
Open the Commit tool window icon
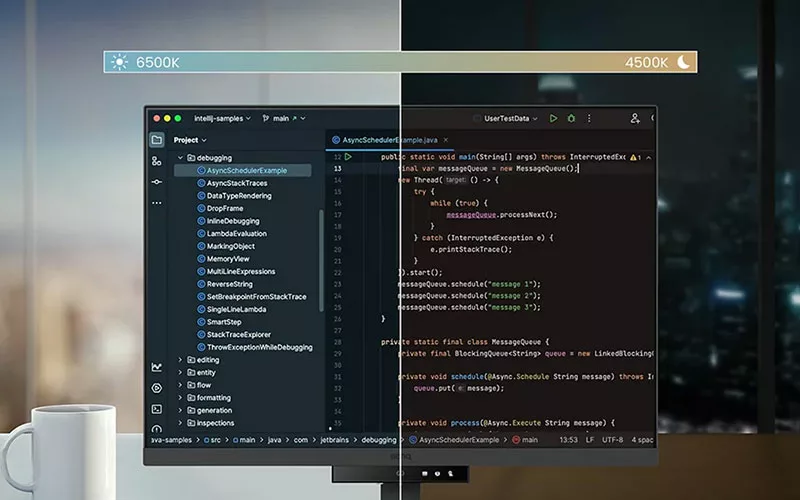(x=157, y=182)
